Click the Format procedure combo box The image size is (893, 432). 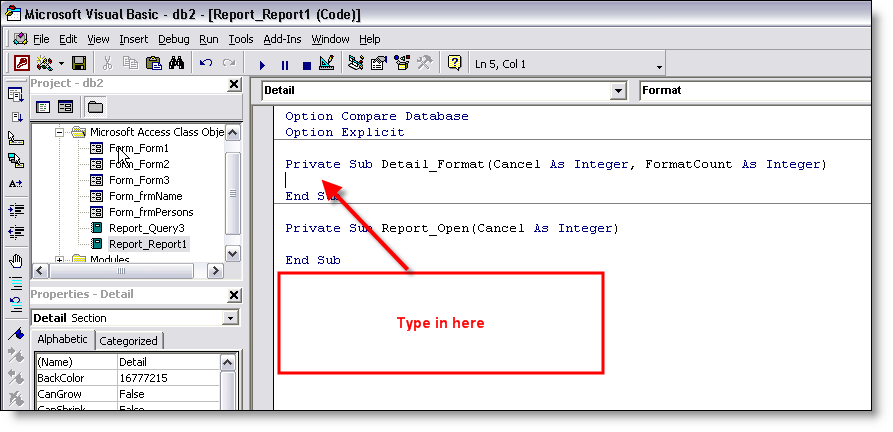coord(755,90)
